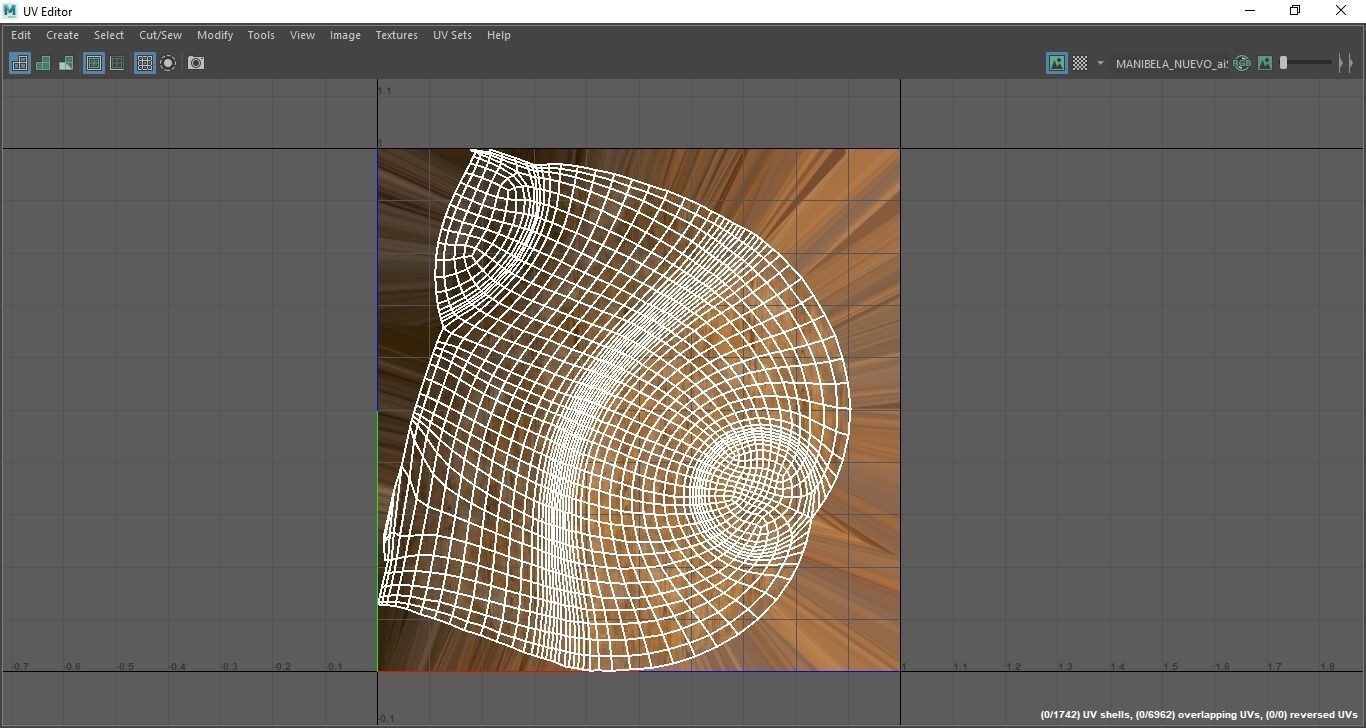Toggle the checkered tile pattern icon
This screenshot has width=1366, height=728.
click(1080, 63)
